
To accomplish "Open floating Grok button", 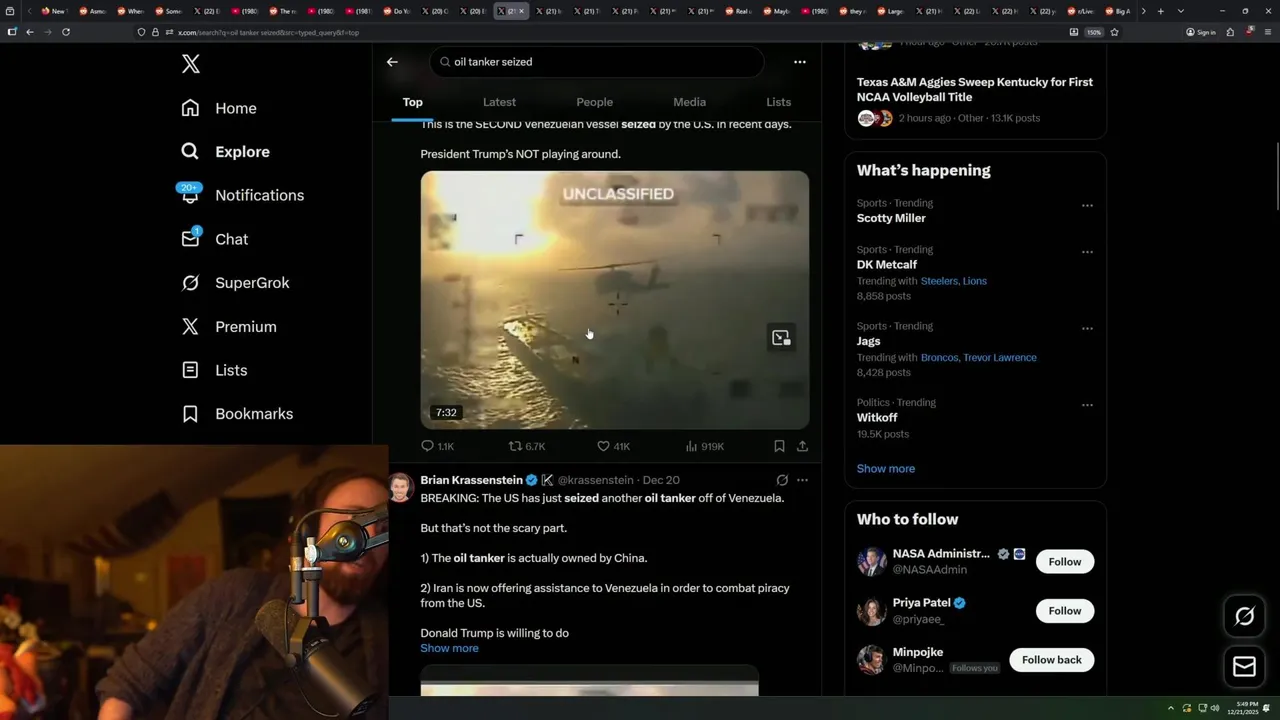I will [x=1244, y=617].
